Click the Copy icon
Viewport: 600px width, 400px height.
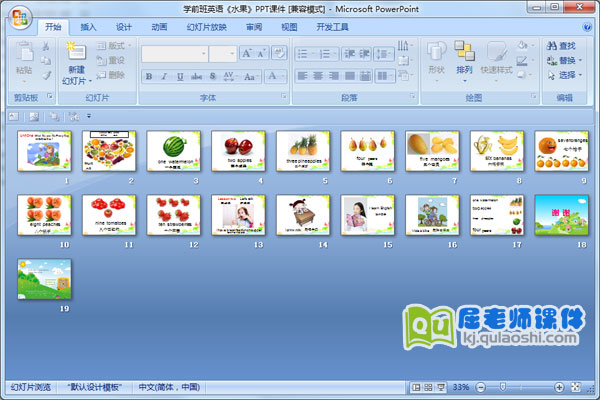coord(46,60)
